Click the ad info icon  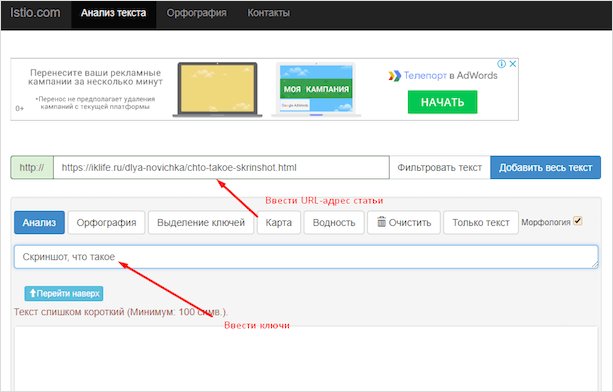(x=502, y=64)
